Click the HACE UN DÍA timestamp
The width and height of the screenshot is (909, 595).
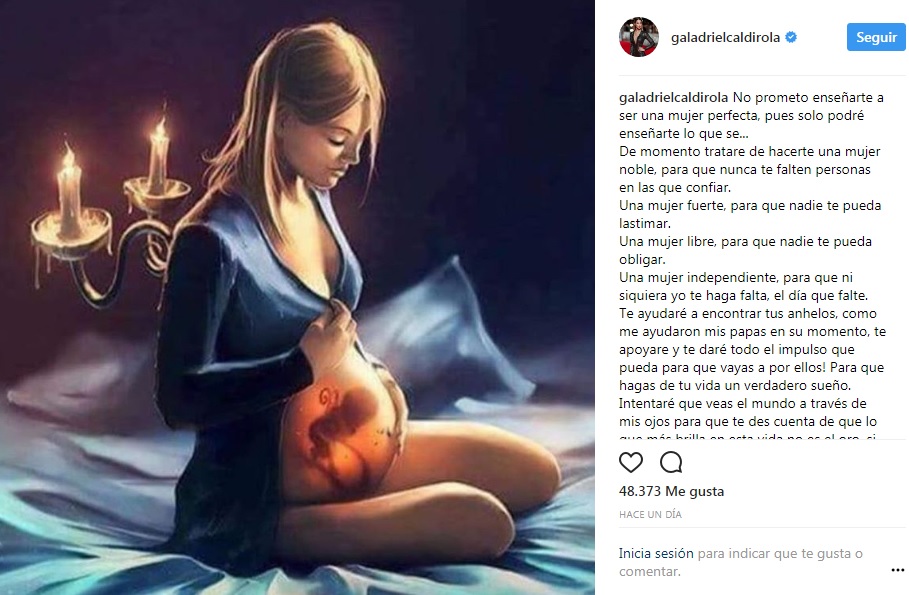click(x=650, y=514)
